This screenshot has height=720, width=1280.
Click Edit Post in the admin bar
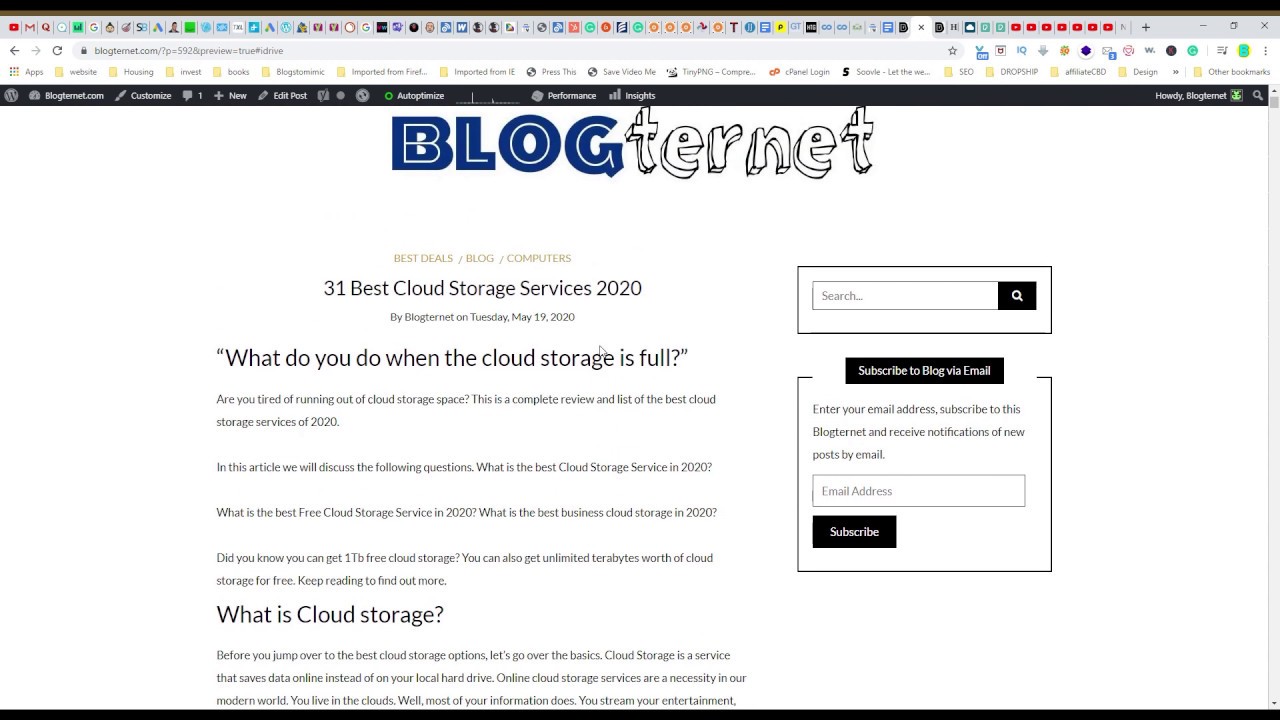(x=282, y=96)
